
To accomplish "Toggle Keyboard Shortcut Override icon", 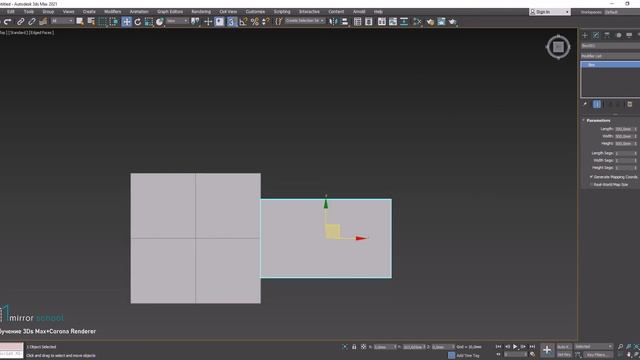I will pos(220,22).
